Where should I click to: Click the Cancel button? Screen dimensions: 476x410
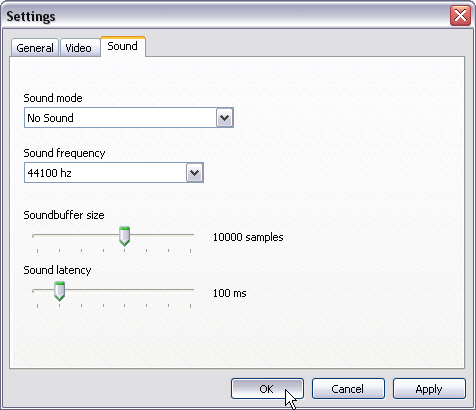[x=348, y=389]
